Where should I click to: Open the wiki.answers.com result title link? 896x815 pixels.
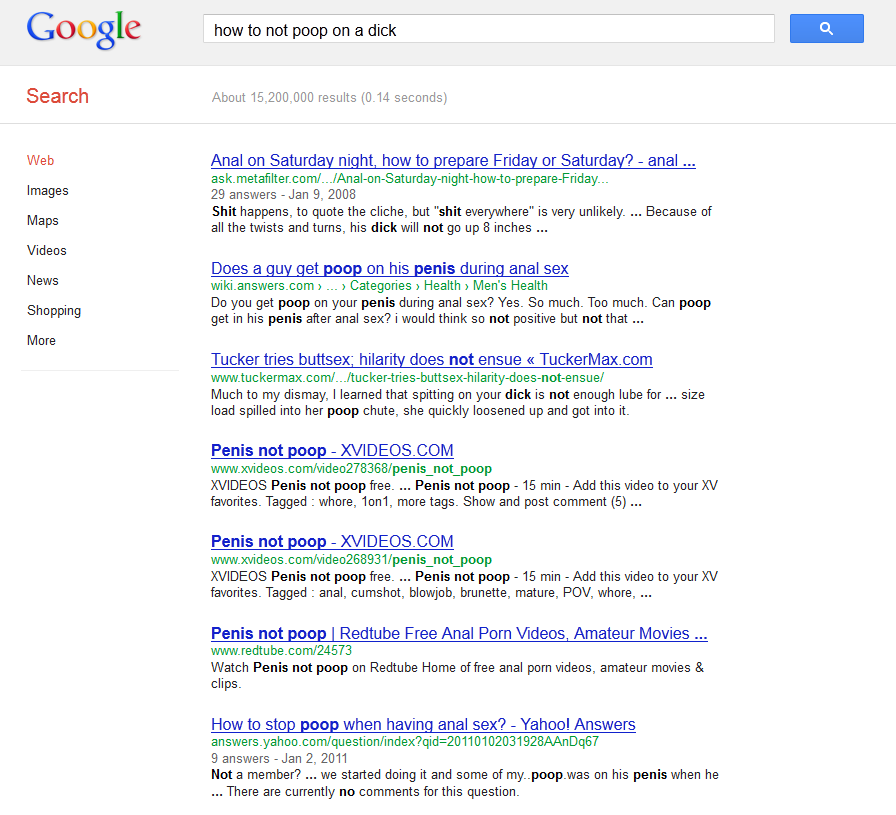[x=390, y=269]
